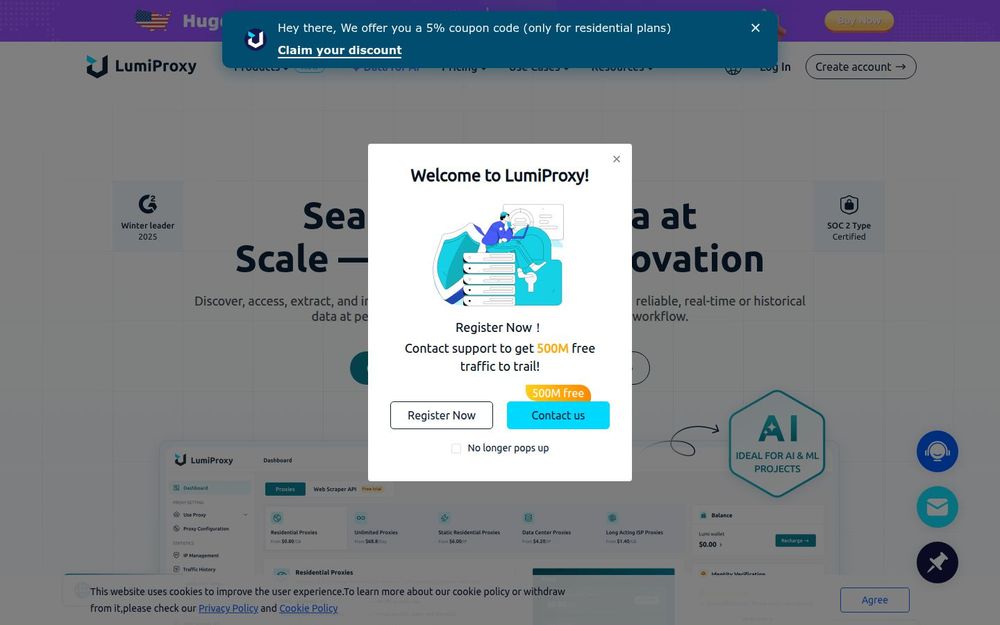Click the Register Now button
The height and width of the screenshot is (625, 1000).
[x=441, y=415]
